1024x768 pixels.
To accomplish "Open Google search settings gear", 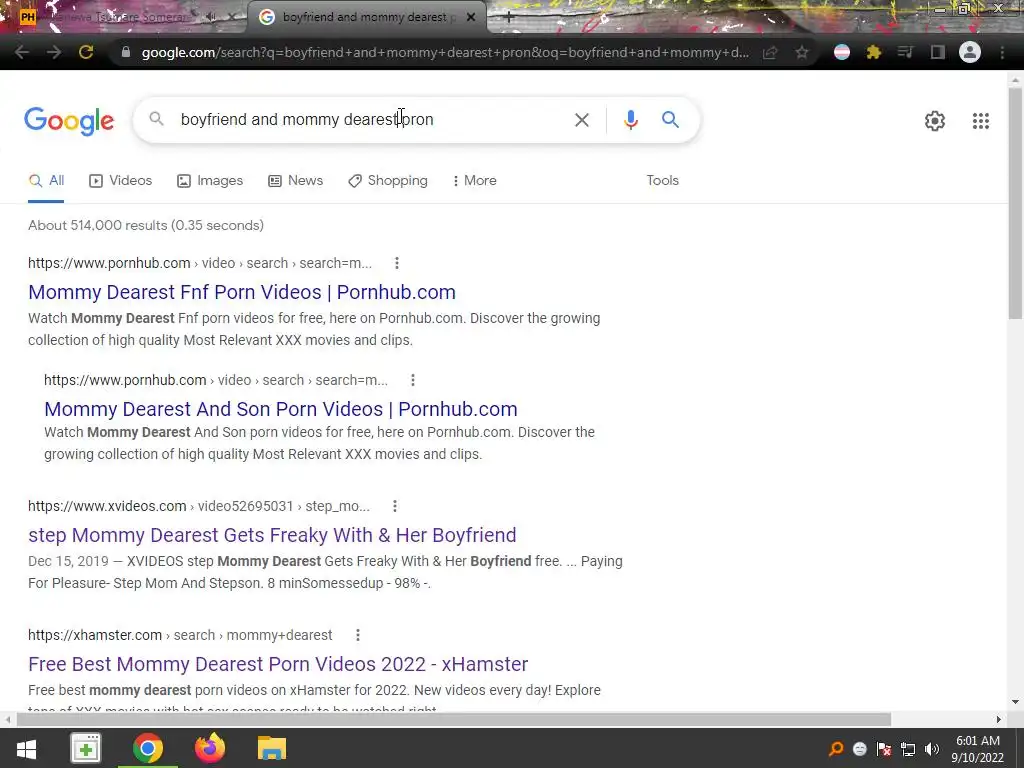I will [935, 121].
